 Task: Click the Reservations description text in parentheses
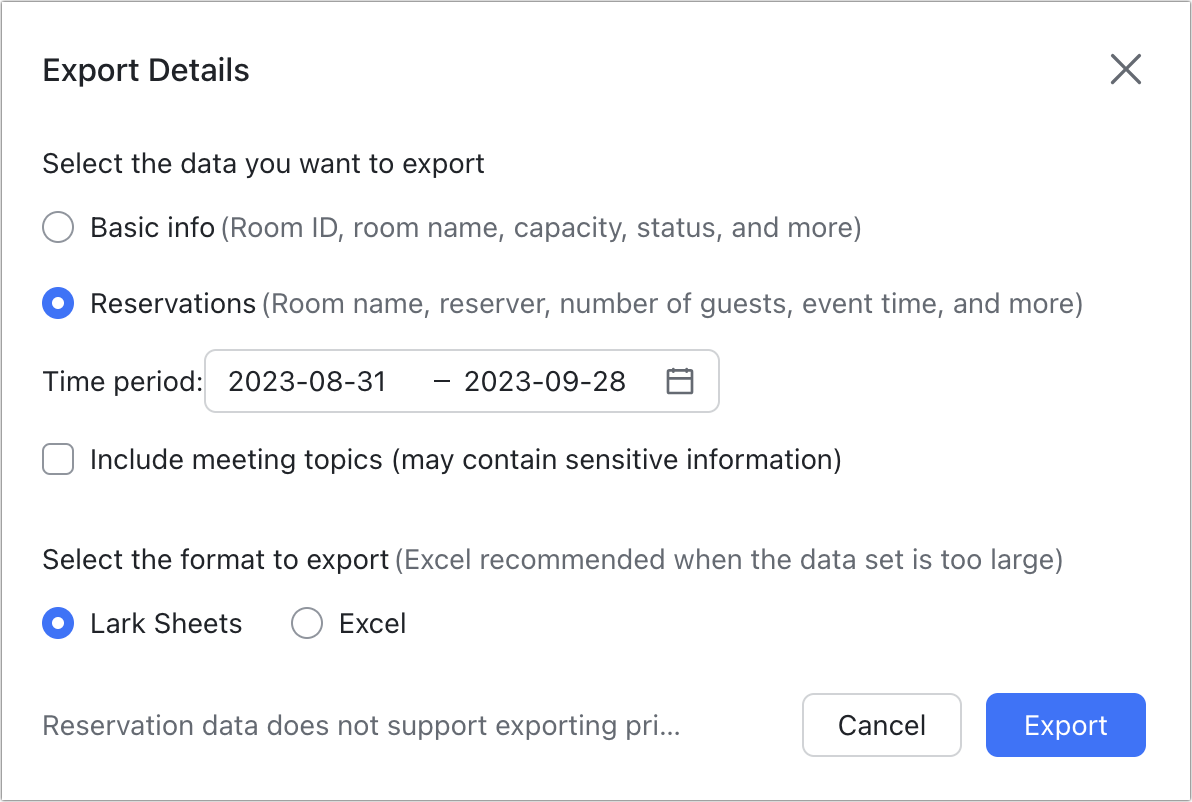pos(672,303)
